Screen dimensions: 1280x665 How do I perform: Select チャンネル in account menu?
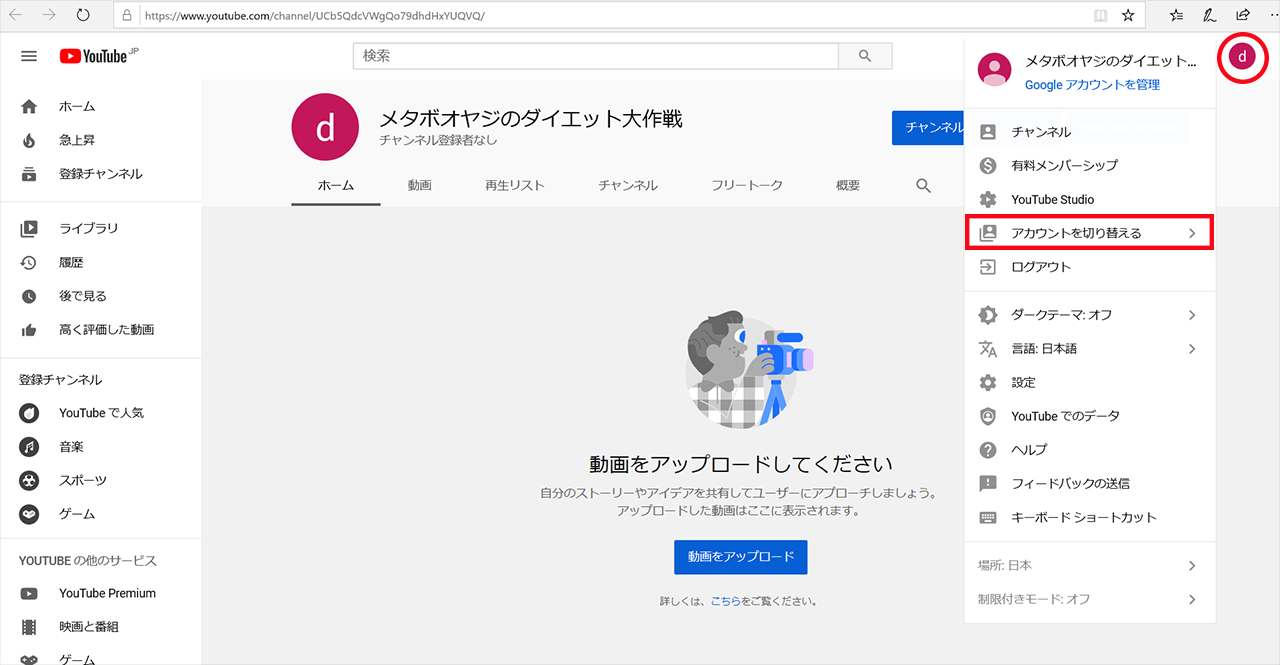pos(1090,131)
